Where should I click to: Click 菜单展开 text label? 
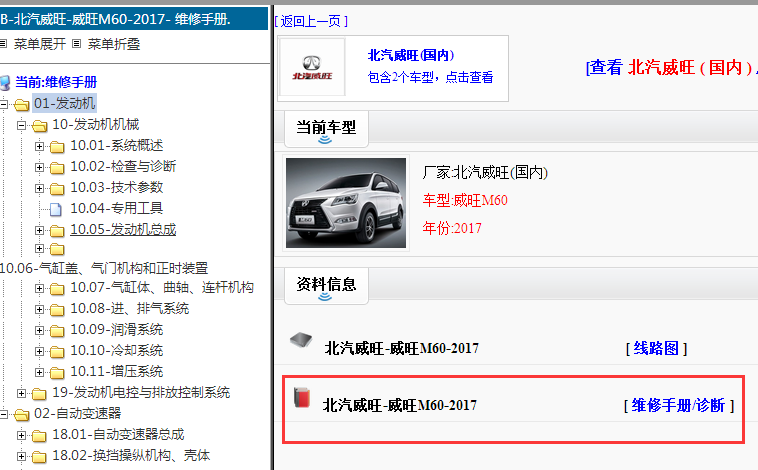[x=40, y=44]
